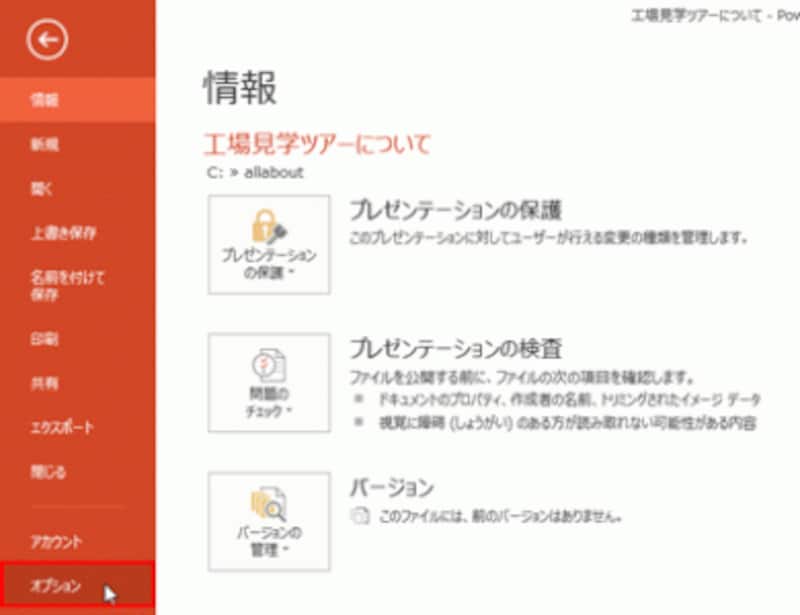Open the プレゼンテーションの保護 dropdown button

(x=269, y=244)
